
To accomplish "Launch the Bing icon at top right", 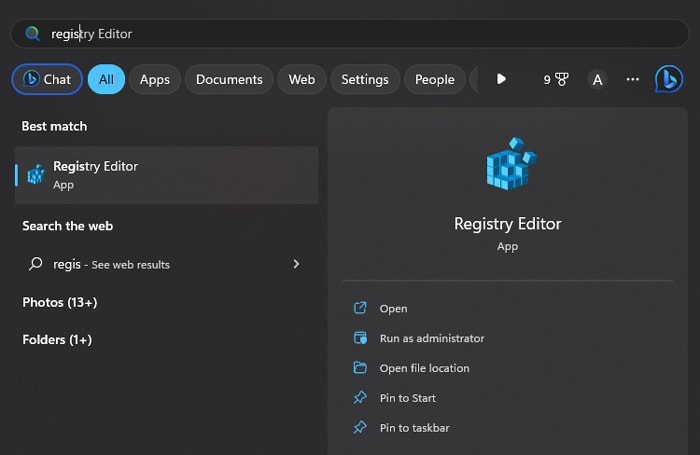I will coord(669,79).
